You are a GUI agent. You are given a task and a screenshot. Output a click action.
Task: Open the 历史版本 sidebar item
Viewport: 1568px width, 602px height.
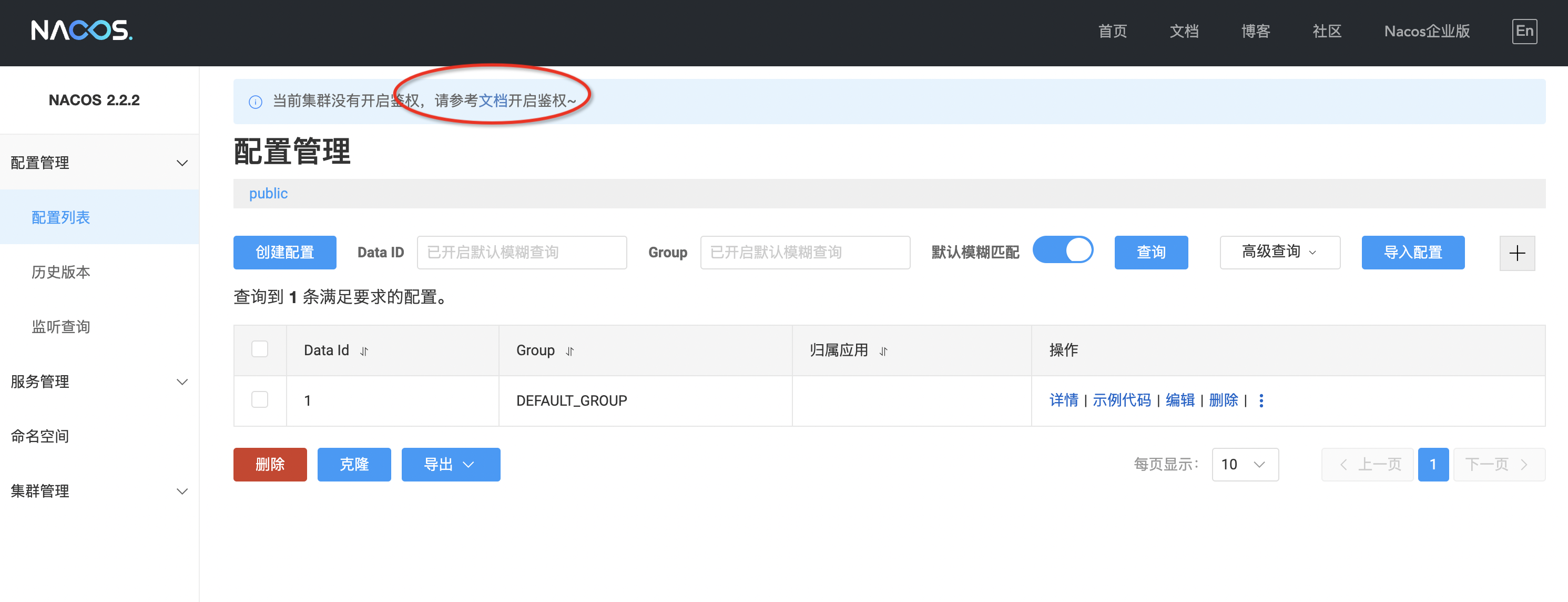[x=61, y=272]
